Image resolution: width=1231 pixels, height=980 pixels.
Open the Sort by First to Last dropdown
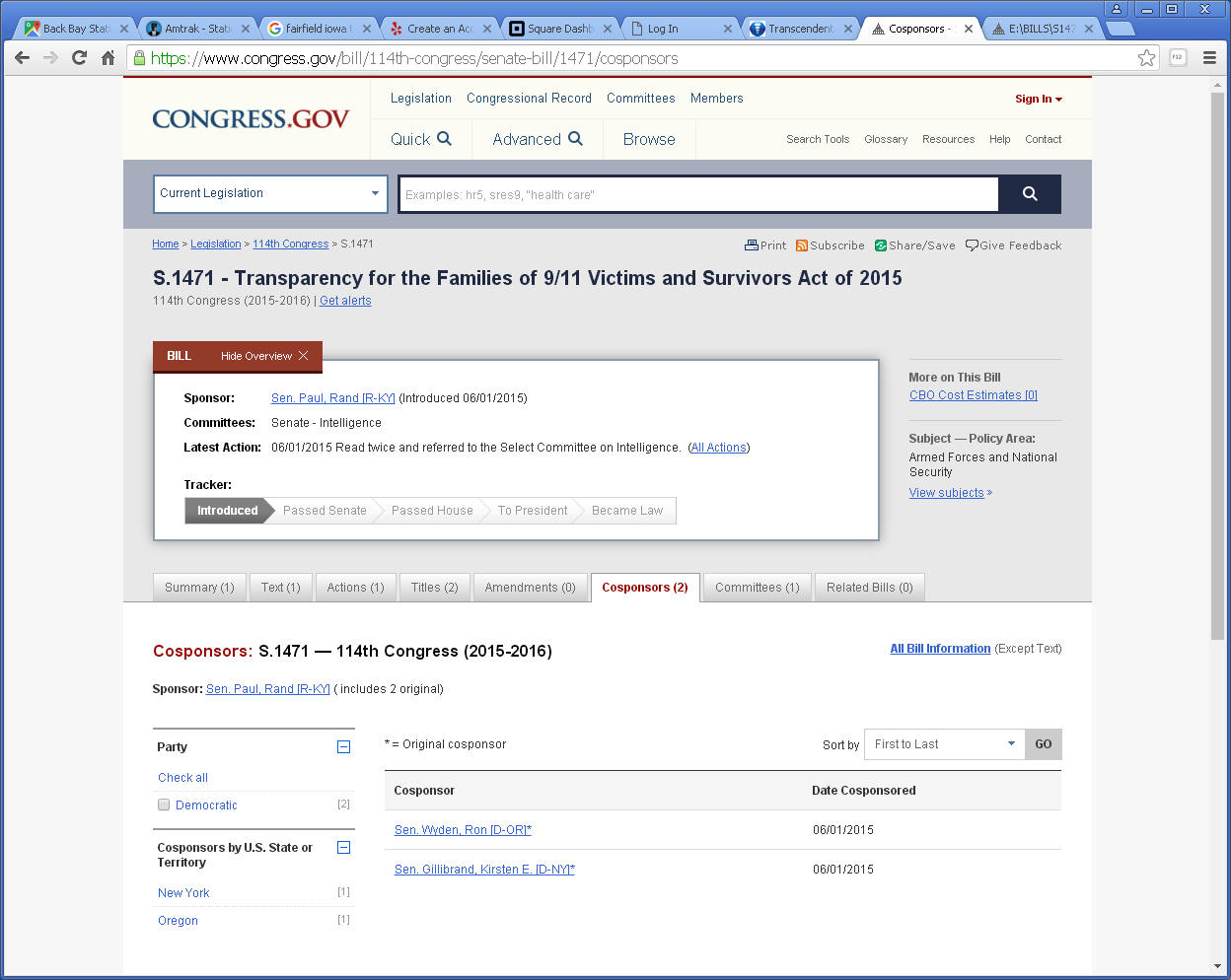(x=945, y=744)
